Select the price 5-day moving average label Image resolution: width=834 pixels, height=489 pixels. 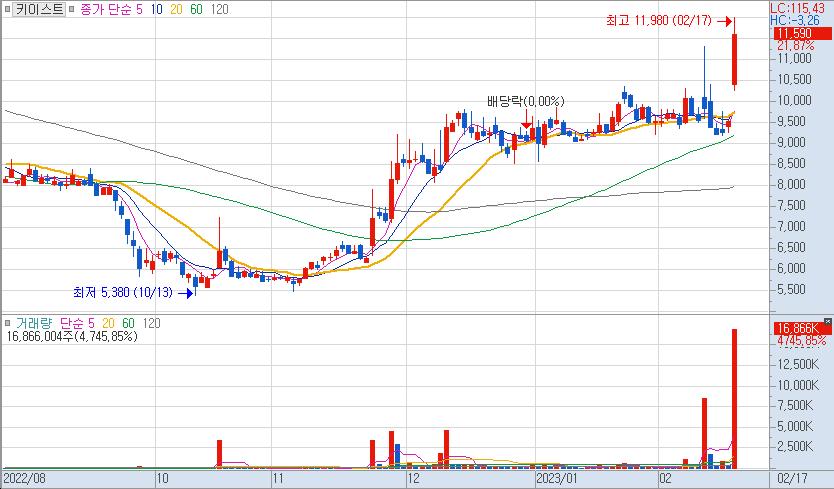(139, 9)
